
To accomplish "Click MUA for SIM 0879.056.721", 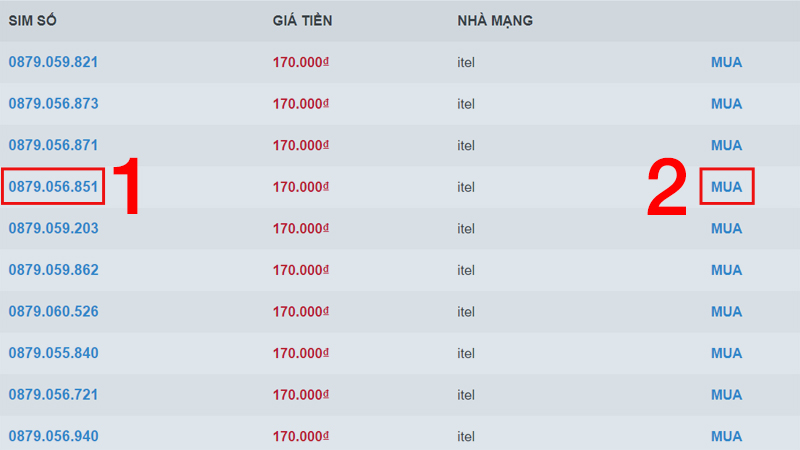I will tap(727, 395).
